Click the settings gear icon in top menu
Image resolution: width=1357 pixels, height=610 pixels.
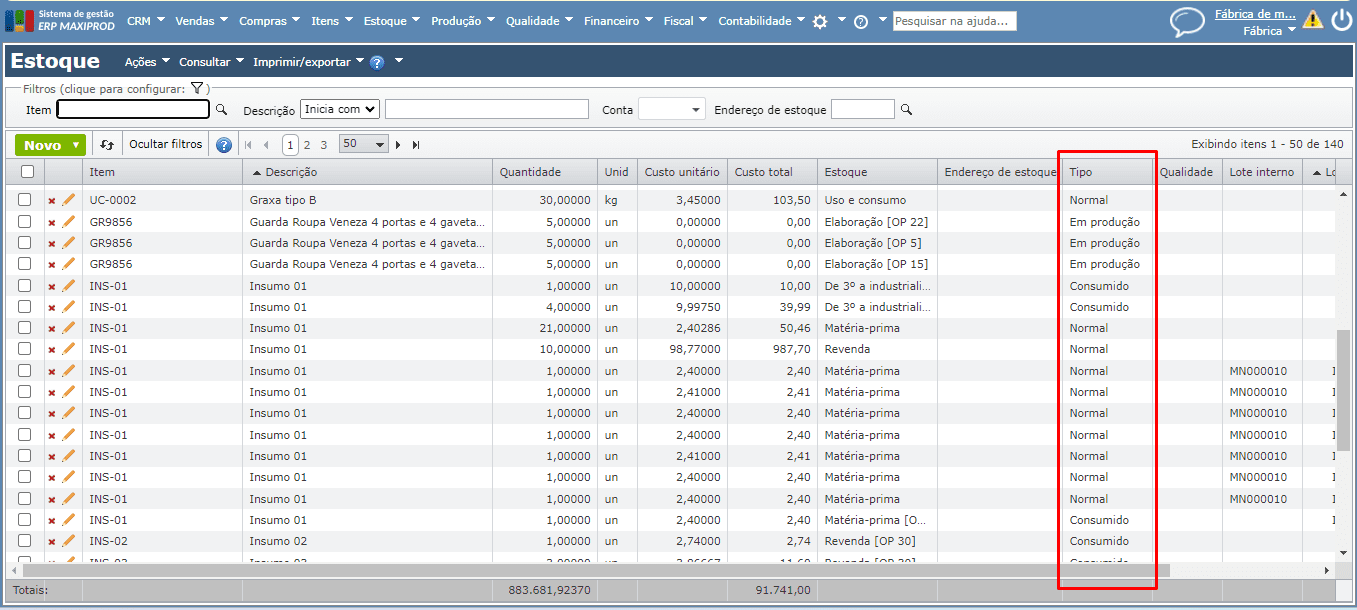coord(820,21)
